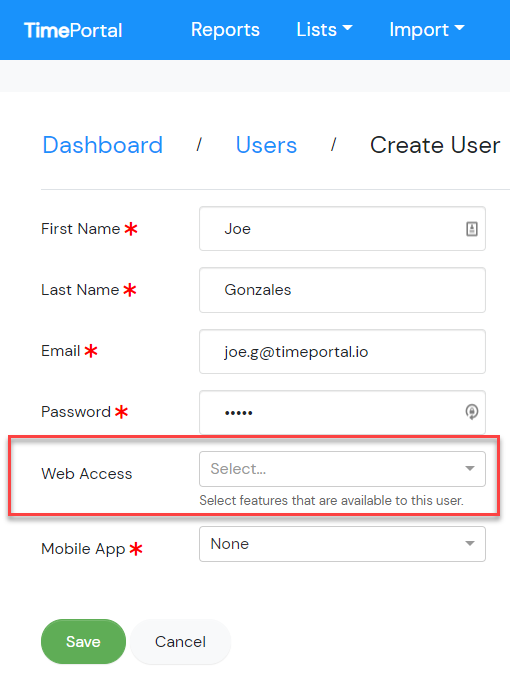Open the Web Access Select... combo box

tap(342, 469)
